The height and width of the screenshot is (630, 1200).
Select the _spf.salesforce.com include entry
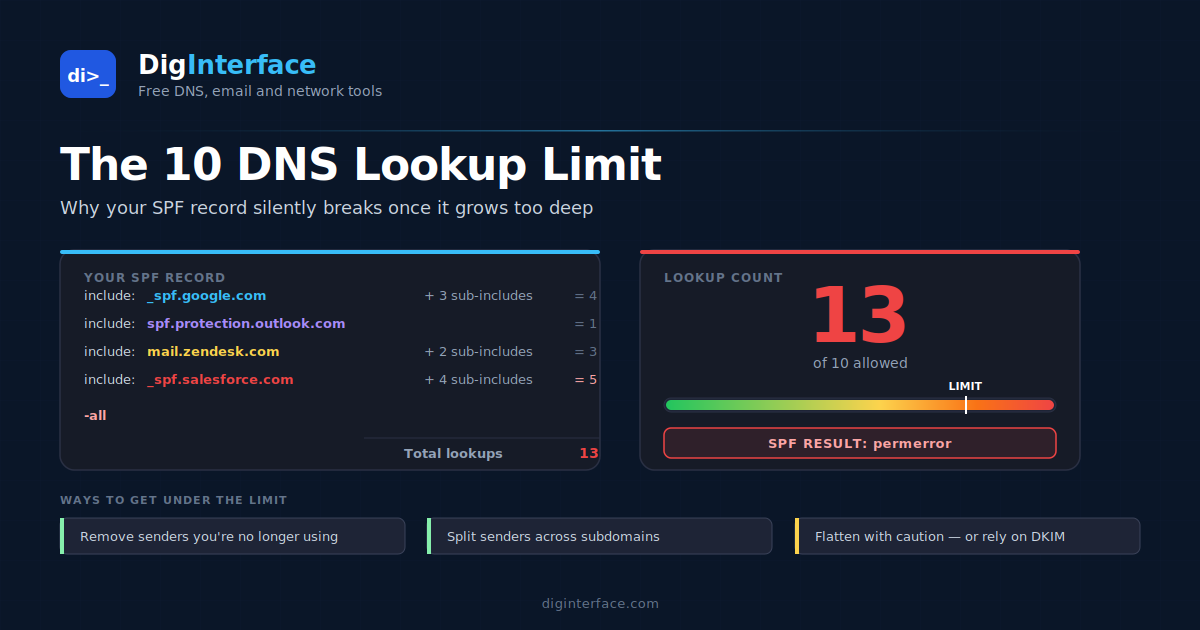pos(220,380)
